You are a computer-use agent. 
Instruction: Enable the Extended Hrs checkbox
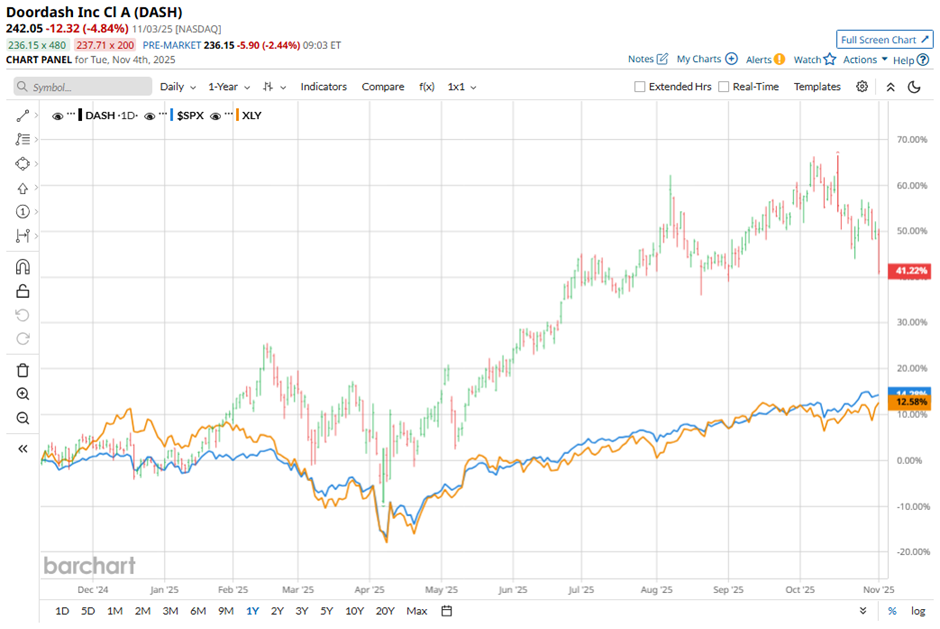[640, 87]
